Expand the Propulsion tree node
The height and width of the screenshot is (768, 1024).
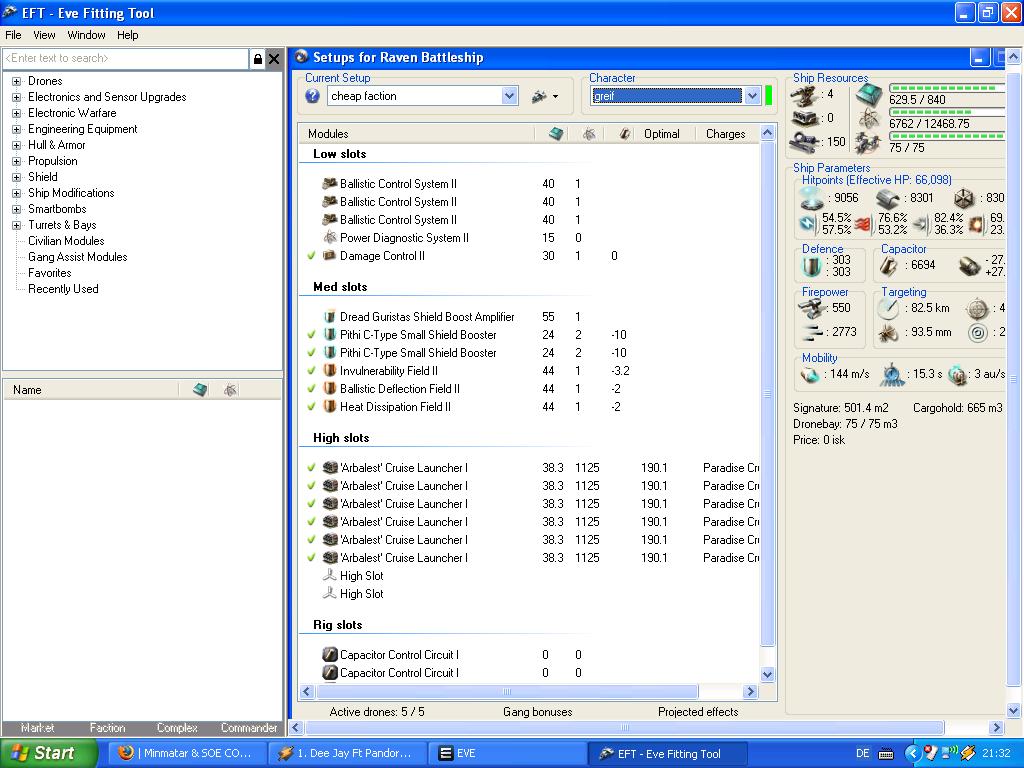click(x=16, y=161)
